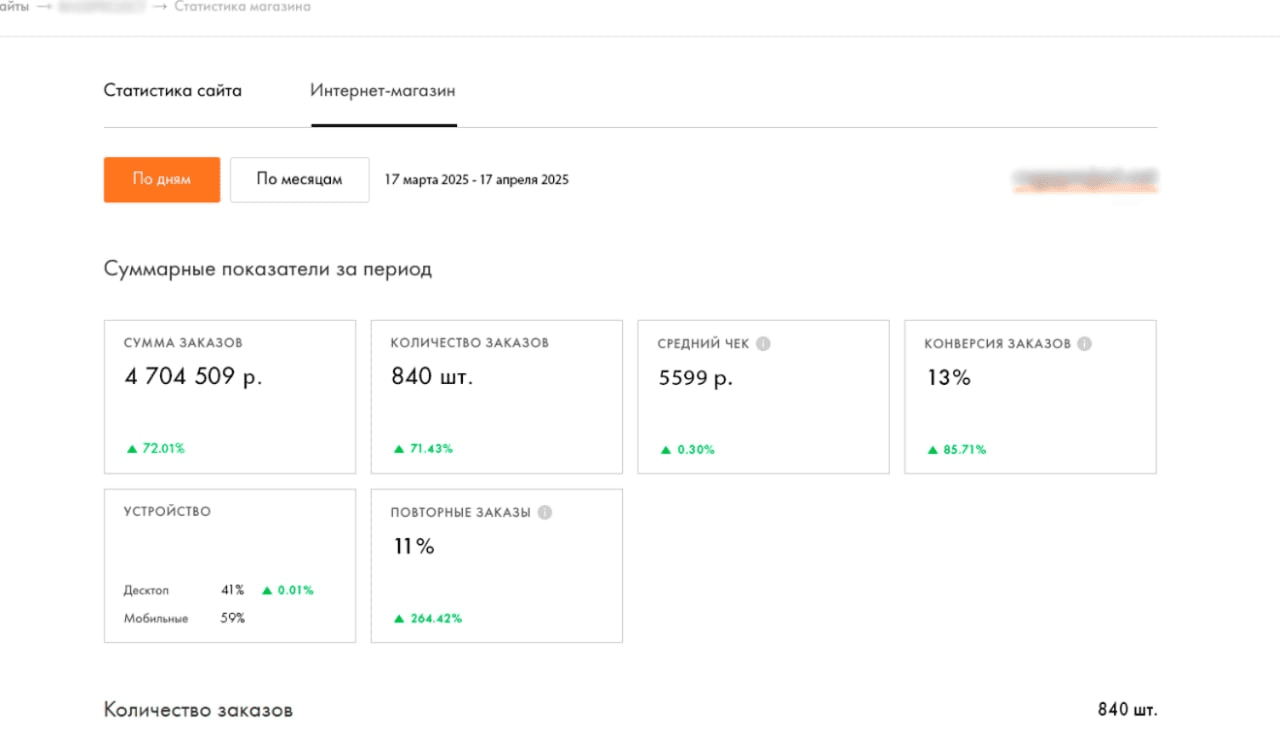
Task: Click the green arrow next to 85.71%
Action: [933, 450]
